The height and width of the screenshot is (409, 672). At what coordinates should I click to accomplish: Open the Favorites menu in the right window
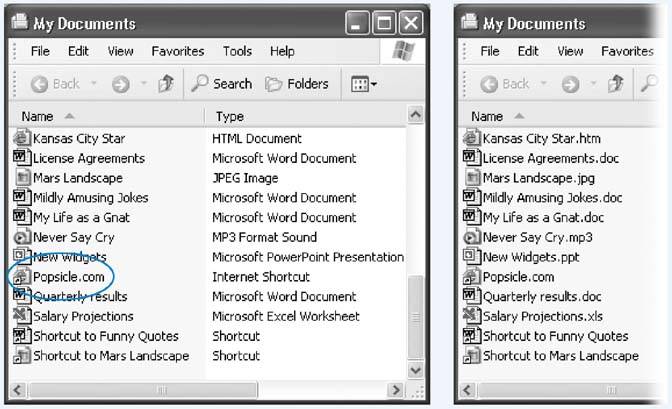[627, 51]
